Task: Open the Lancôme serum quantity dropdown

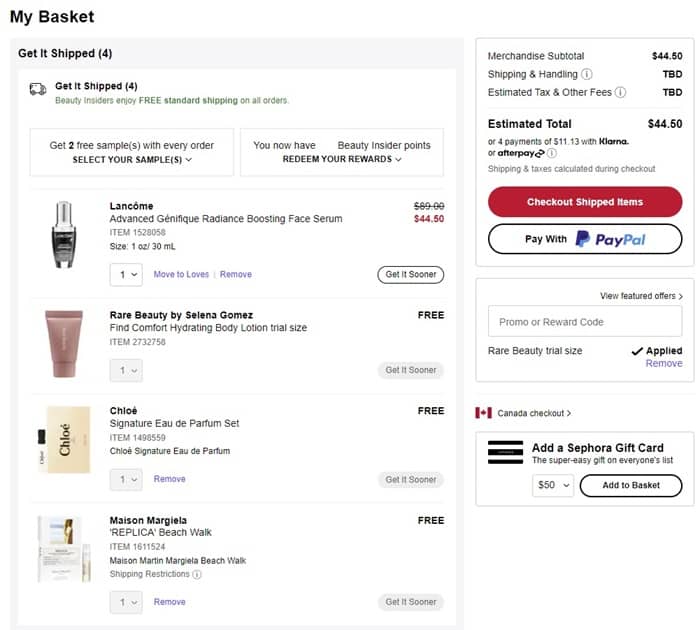Action: tap(126, 274)
